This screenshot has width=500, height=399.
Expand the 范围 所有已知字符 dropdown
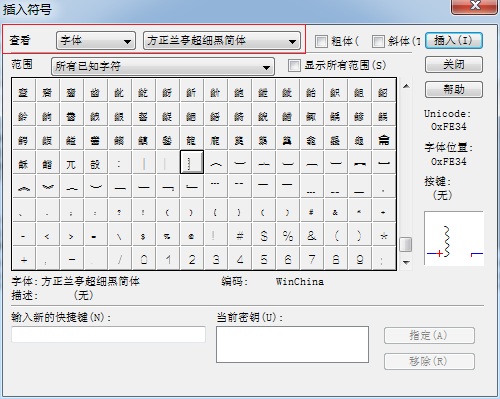(x=163, y=66)
